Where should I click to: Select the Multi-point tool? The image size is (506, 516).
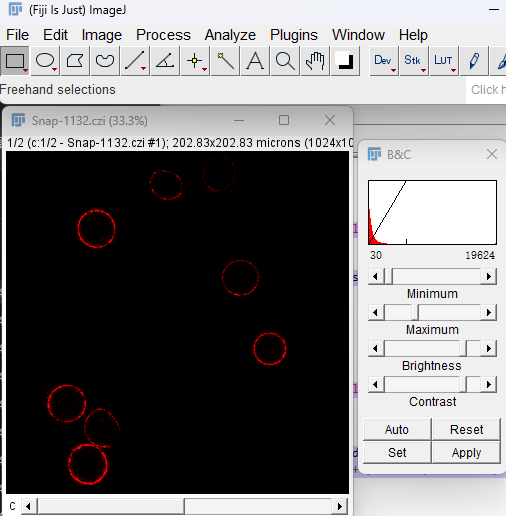195,61
